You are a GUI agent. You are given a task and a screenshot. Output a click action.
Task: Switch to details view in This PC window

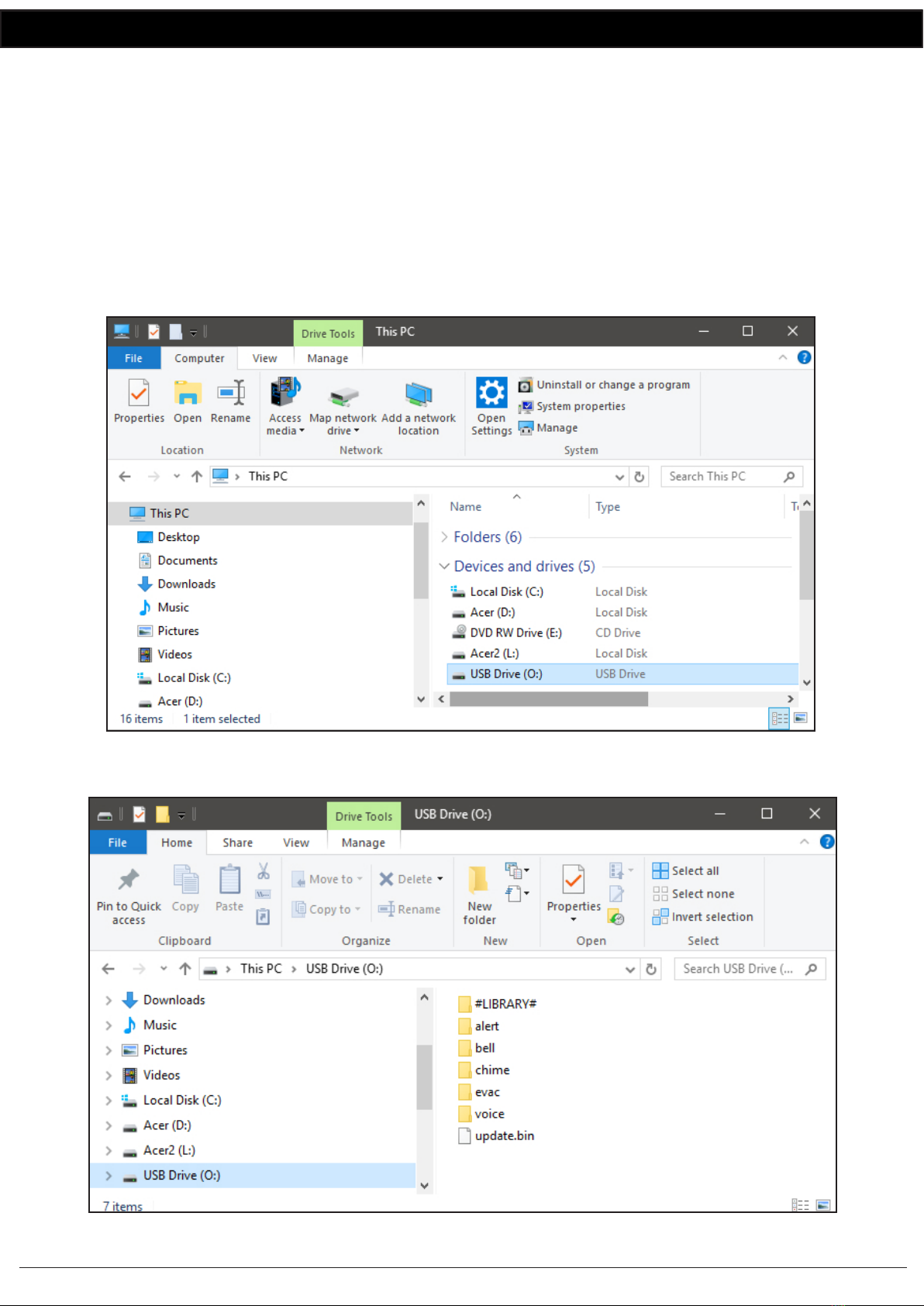[x=779, y=718]
